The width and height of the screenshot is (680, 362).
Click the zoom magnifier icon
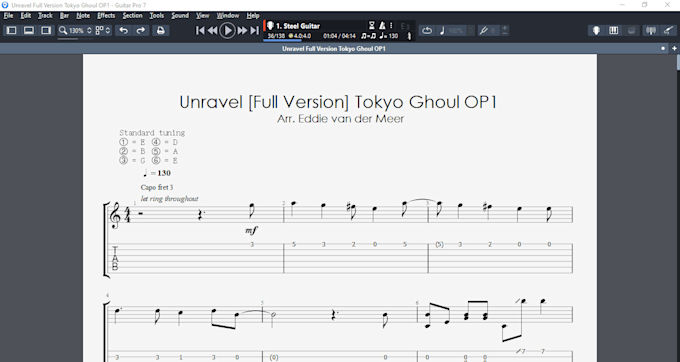pyautogui.click(x=63, y=30)
